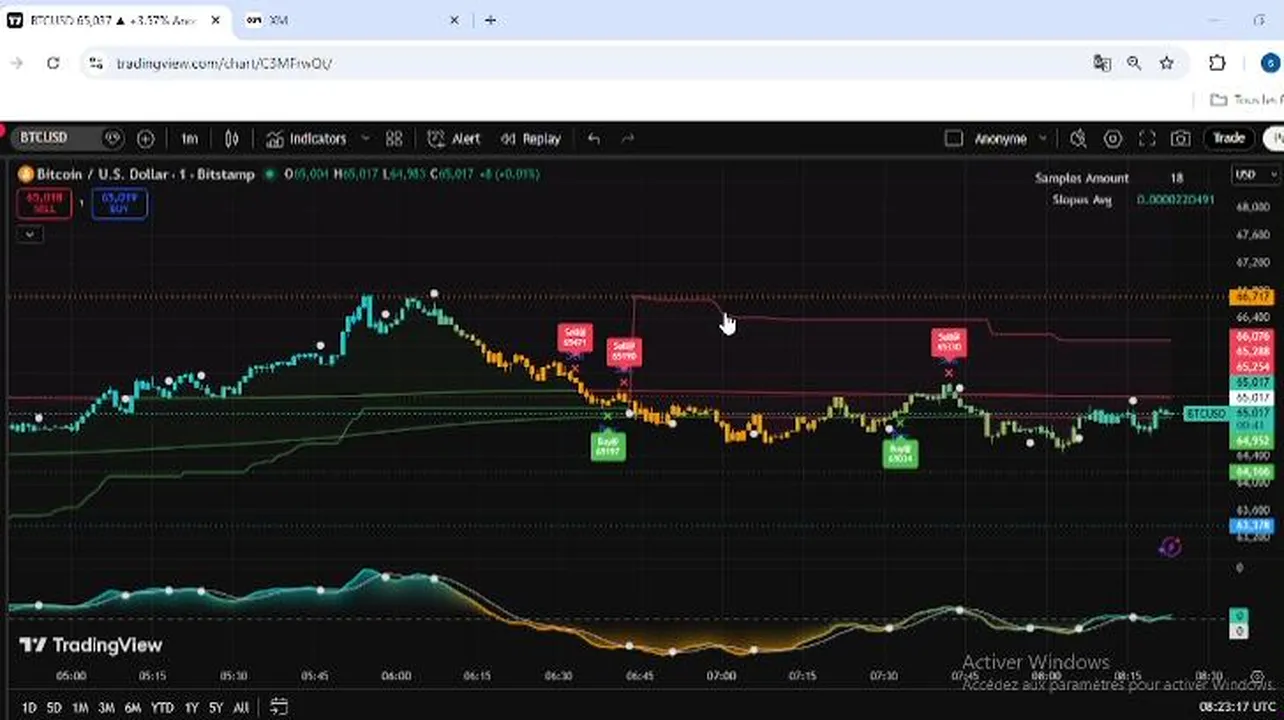Start bar Replay mode
1284x720 pixels.
pos(531,139)
